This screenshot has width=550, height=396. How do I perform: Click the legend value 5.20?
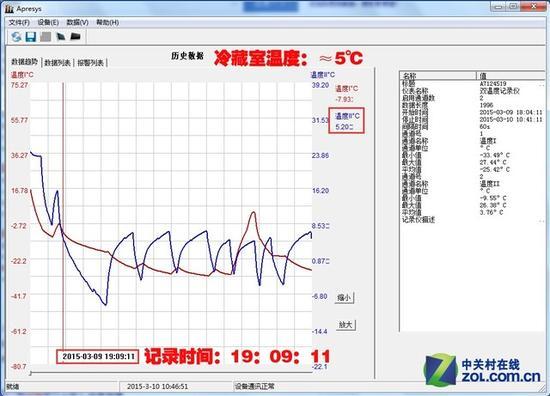[344, 127]
